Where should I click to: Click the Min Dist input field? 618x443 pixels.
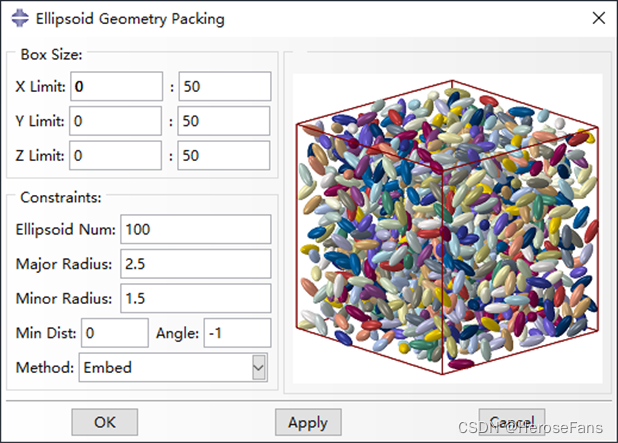115,333
